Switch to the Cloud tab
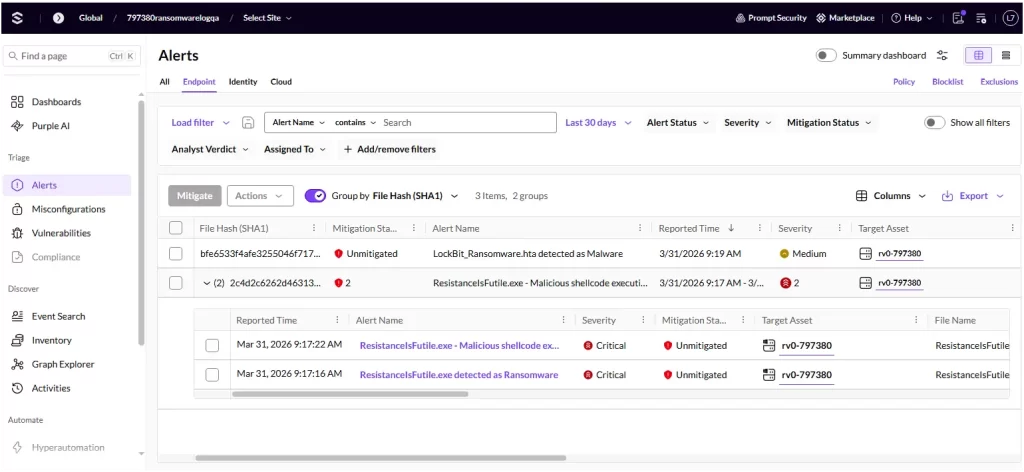The image size is (1024, 472). (x=281, y=82)
